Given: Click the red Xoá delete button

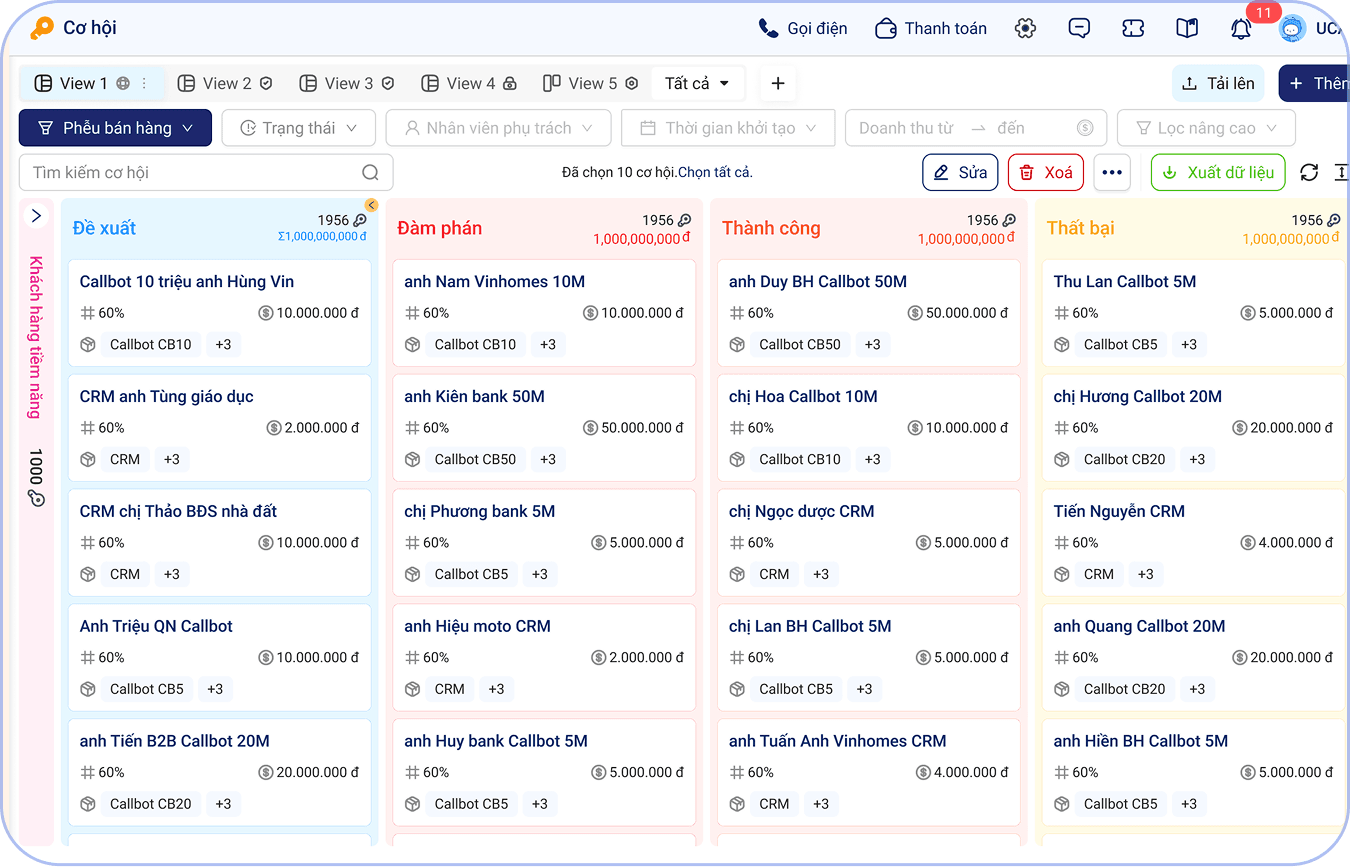Looking at the screenshot, I should (1046, 173).
